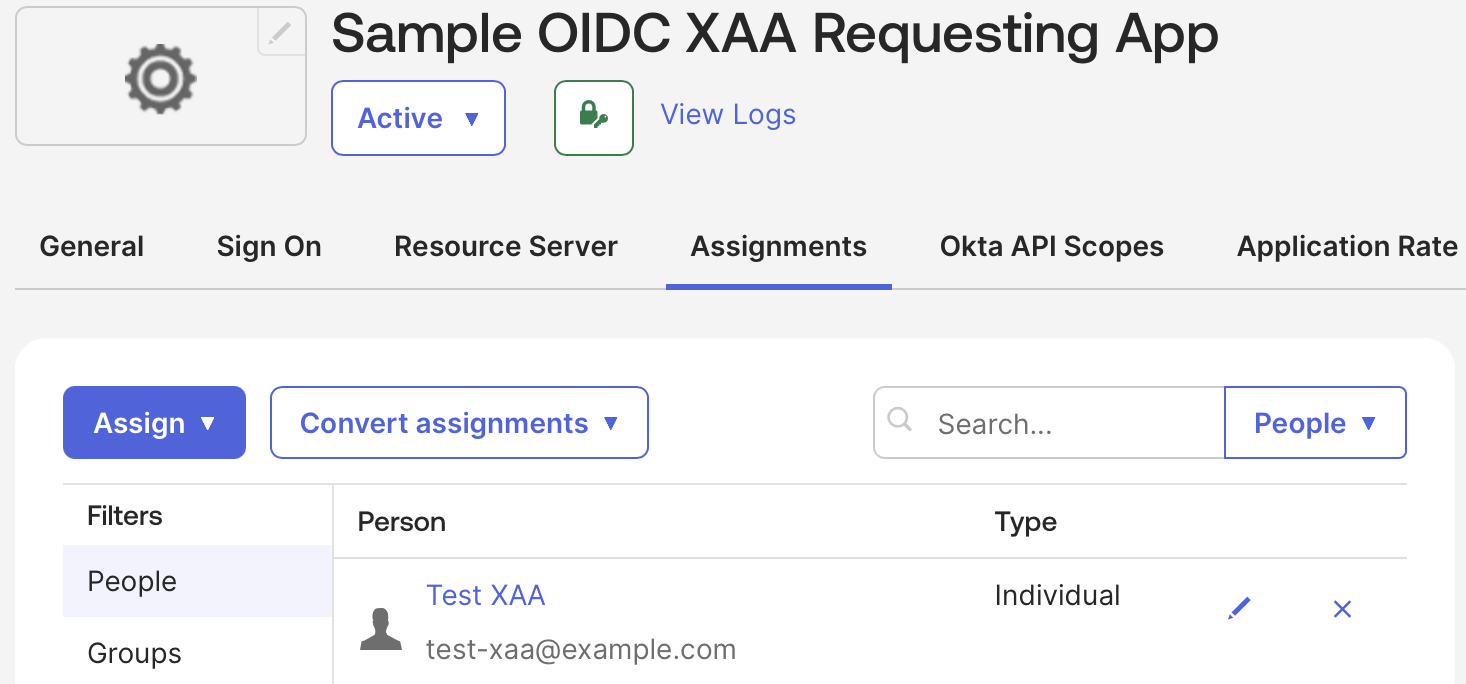The height and width of the screenshot is (684, 1466).
Task: Open the Convert assignments dropdown
Action: pos(459,423)
